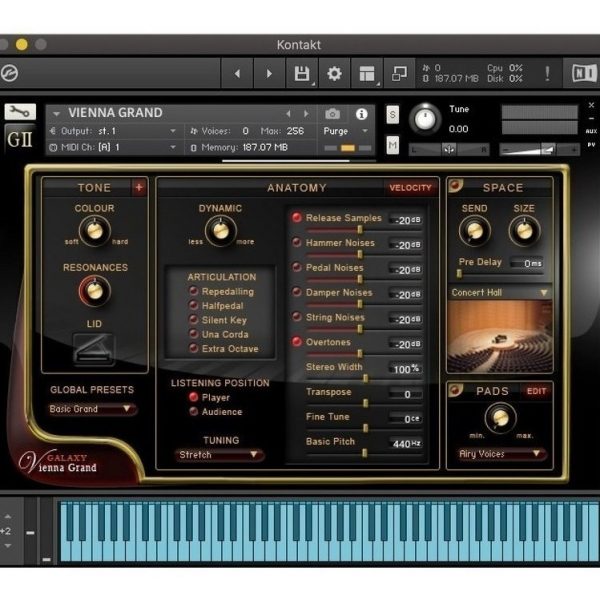Viewport: 600px width, 600px height.
Task: Open Airy Voices pad dropdown
Action: [502, 454]
